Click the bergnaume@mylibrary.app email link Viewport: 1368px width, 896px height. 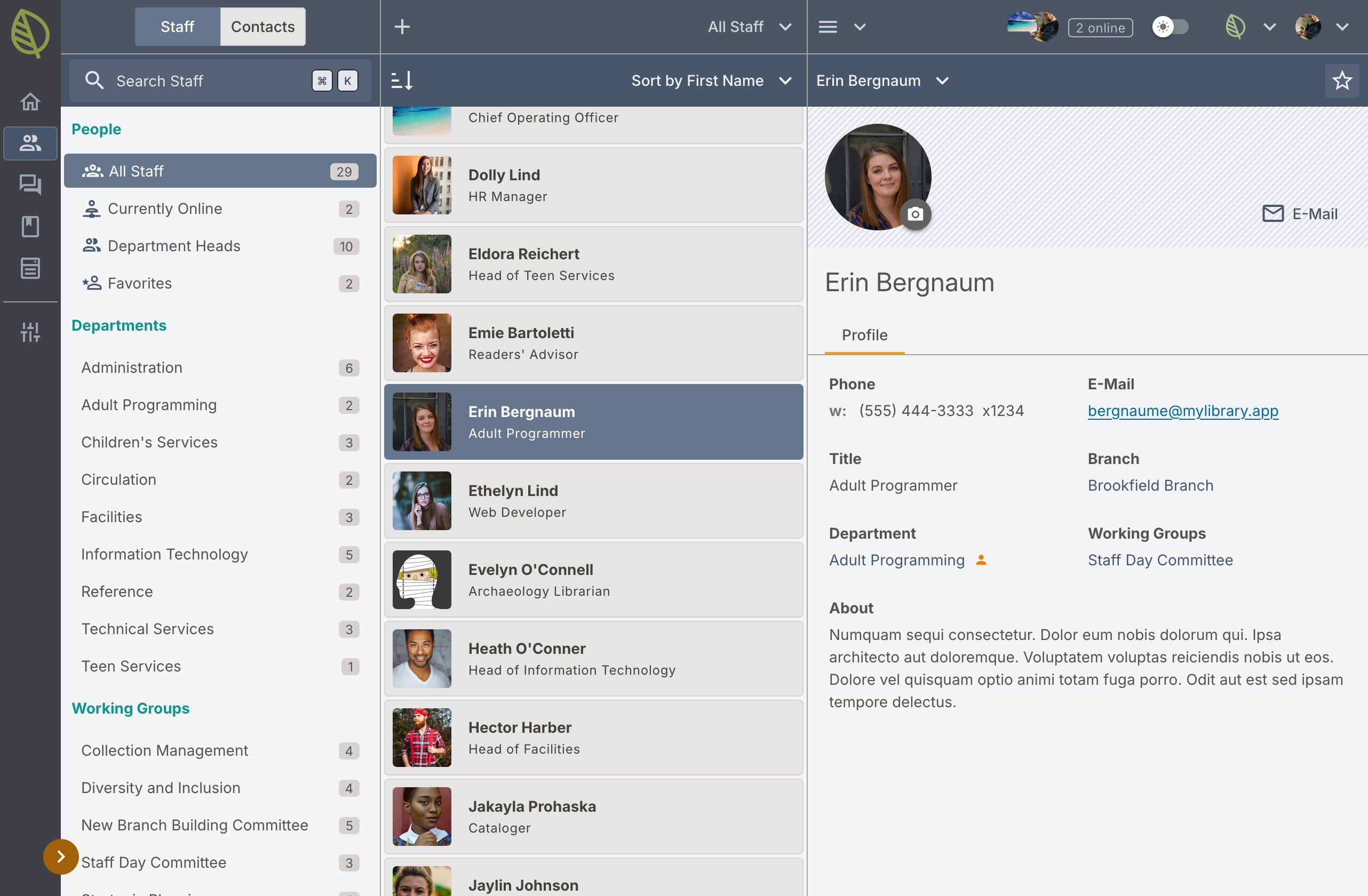click(x=1182, y=411)
